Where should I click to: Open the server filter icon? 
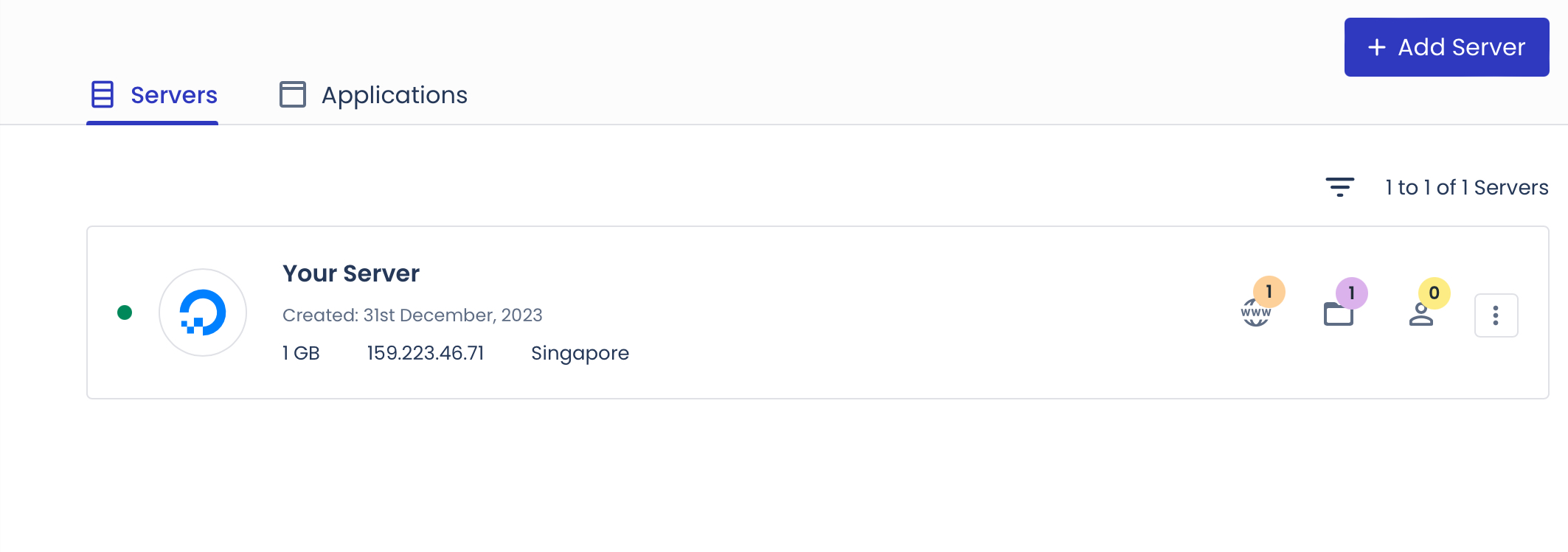[x=1339, y=187]
